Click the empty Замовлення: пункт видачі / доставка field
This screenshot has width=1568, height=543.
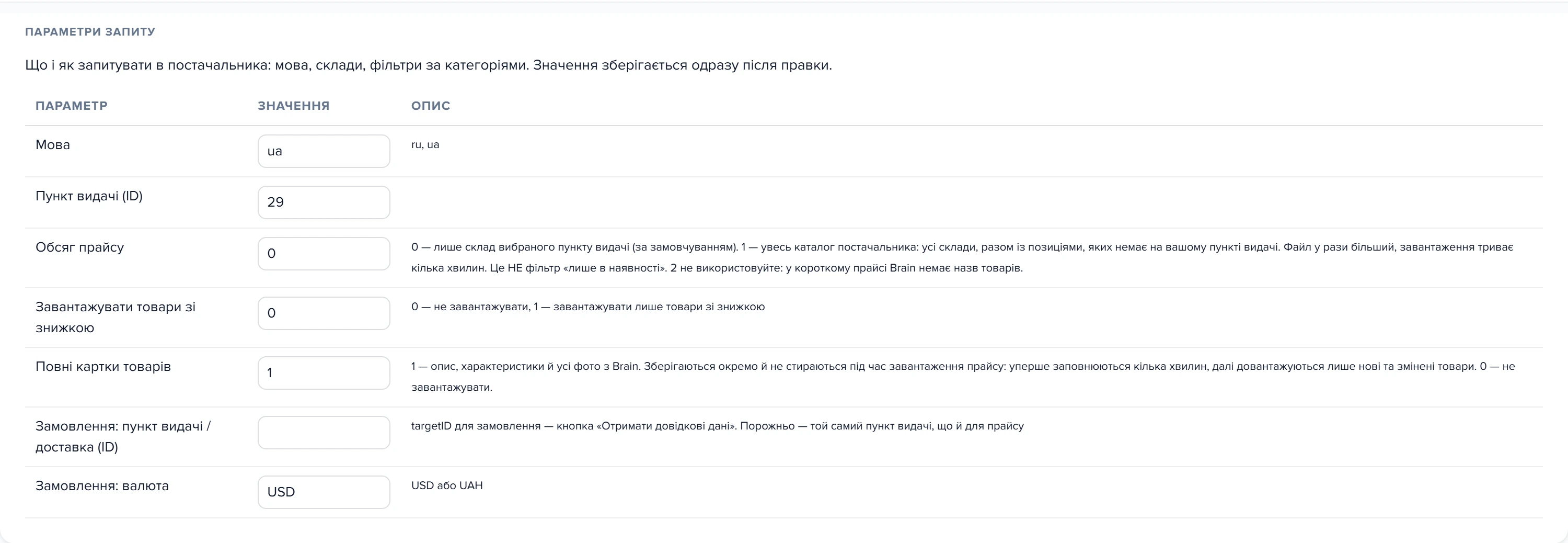click(324, 433)
